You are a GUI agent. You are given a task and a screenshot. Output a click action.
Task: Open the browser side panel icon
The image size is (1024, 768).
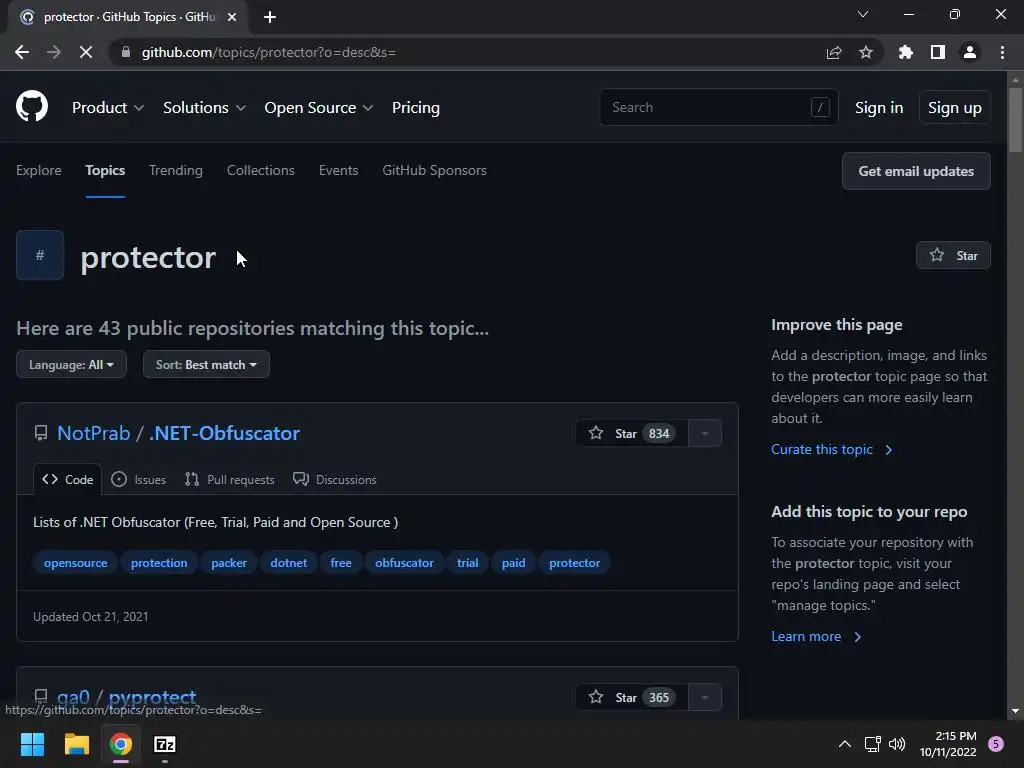(x=938, y=52)
